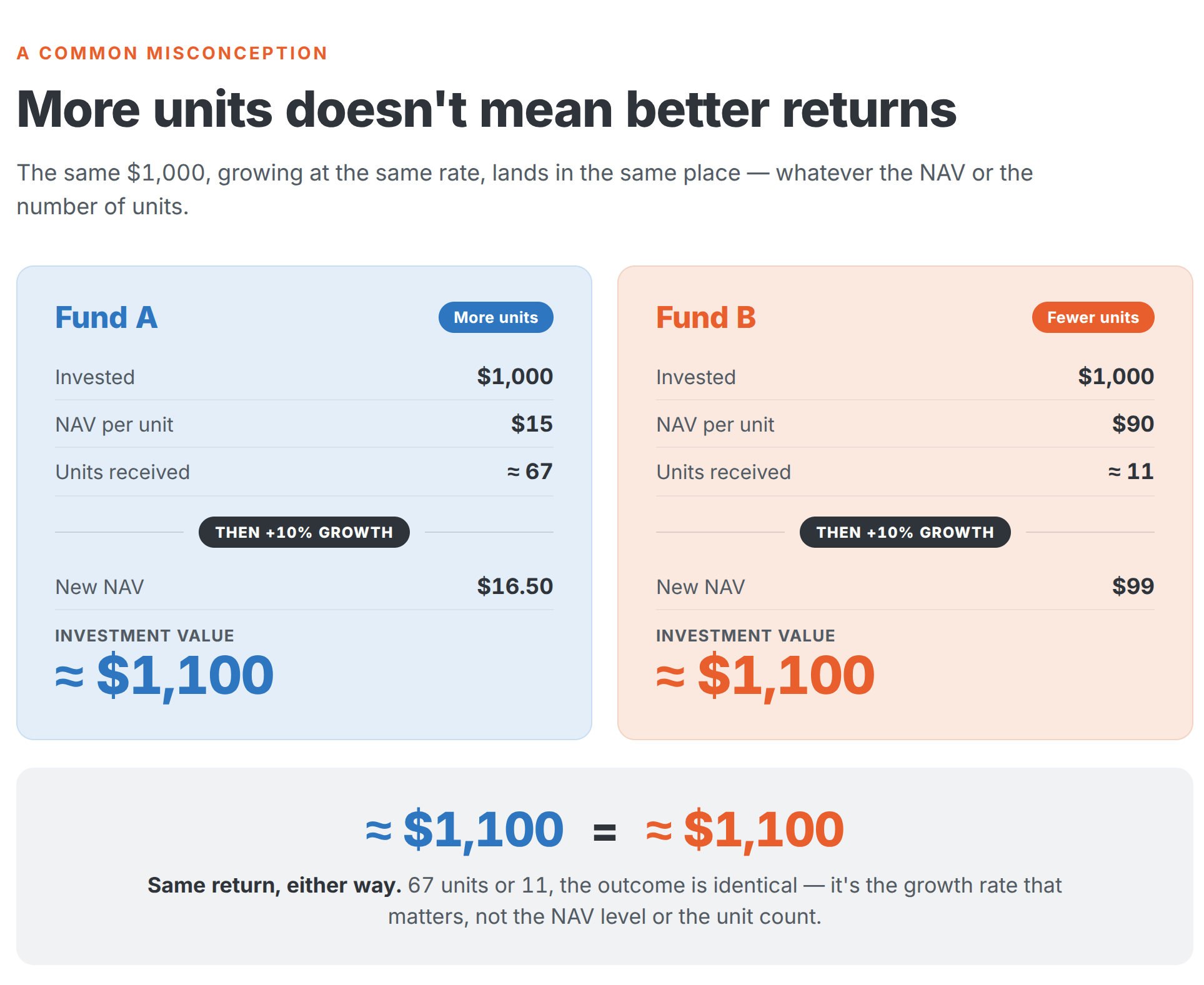Click the equals sign in the summary panel

coord(604,831)
